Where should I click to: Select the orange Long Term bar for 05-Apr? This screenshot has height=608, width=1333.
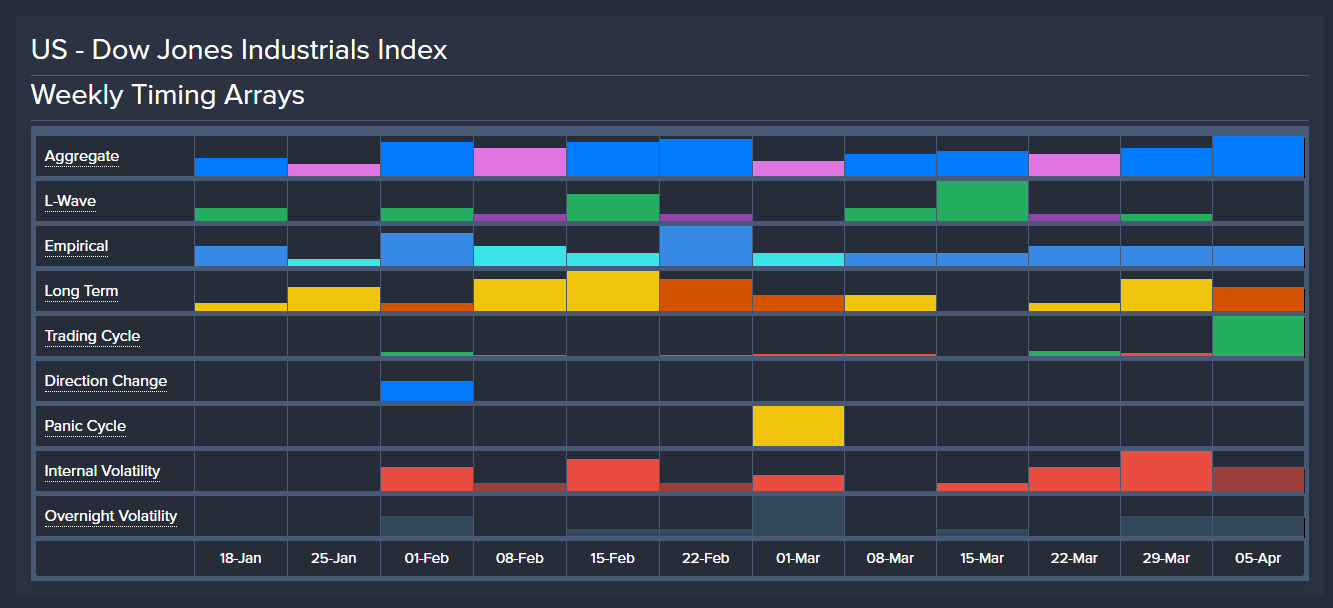tap(1258, 299)
